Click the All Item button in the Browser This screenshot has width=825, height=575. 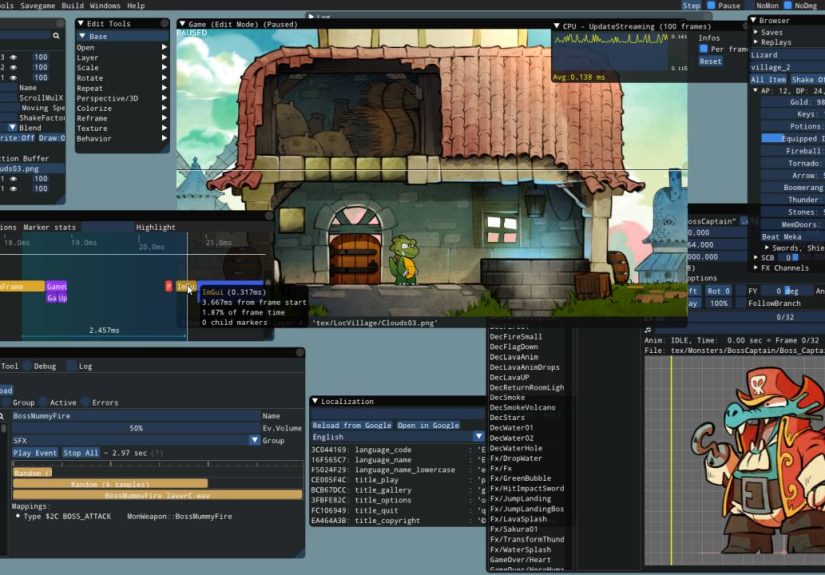coord(768,79)
